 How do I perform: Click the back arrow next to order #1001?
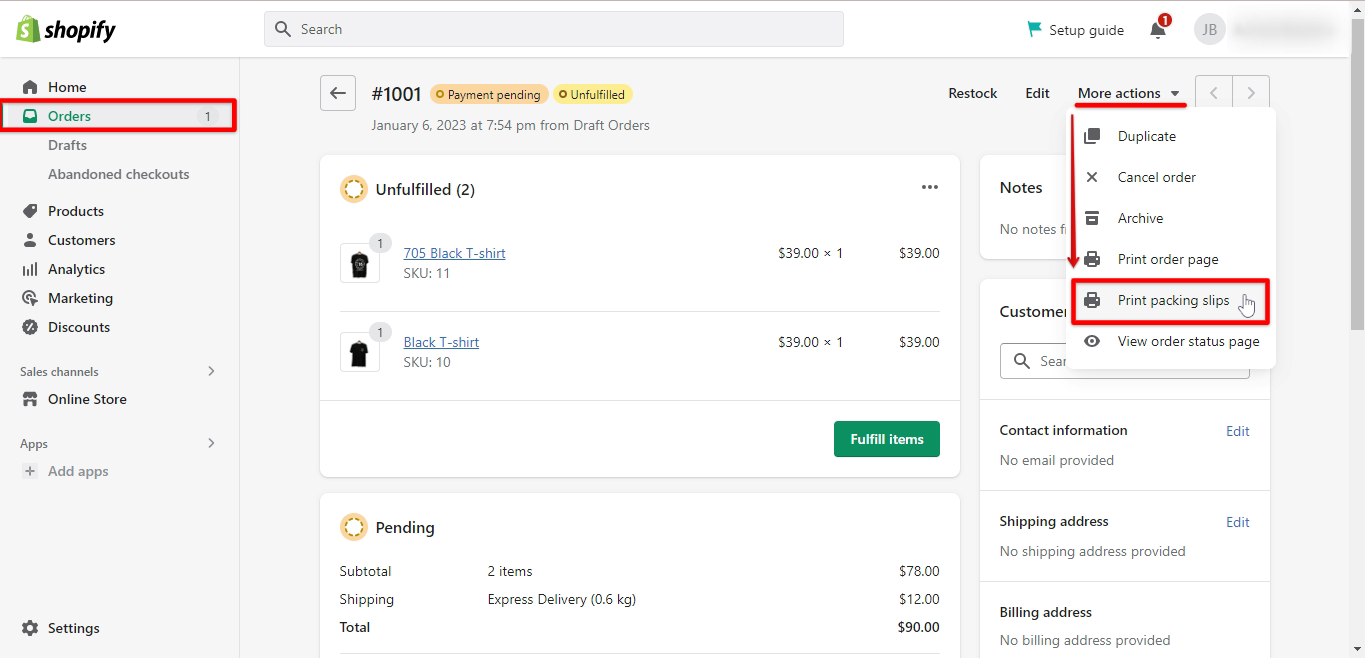(338, 93)
